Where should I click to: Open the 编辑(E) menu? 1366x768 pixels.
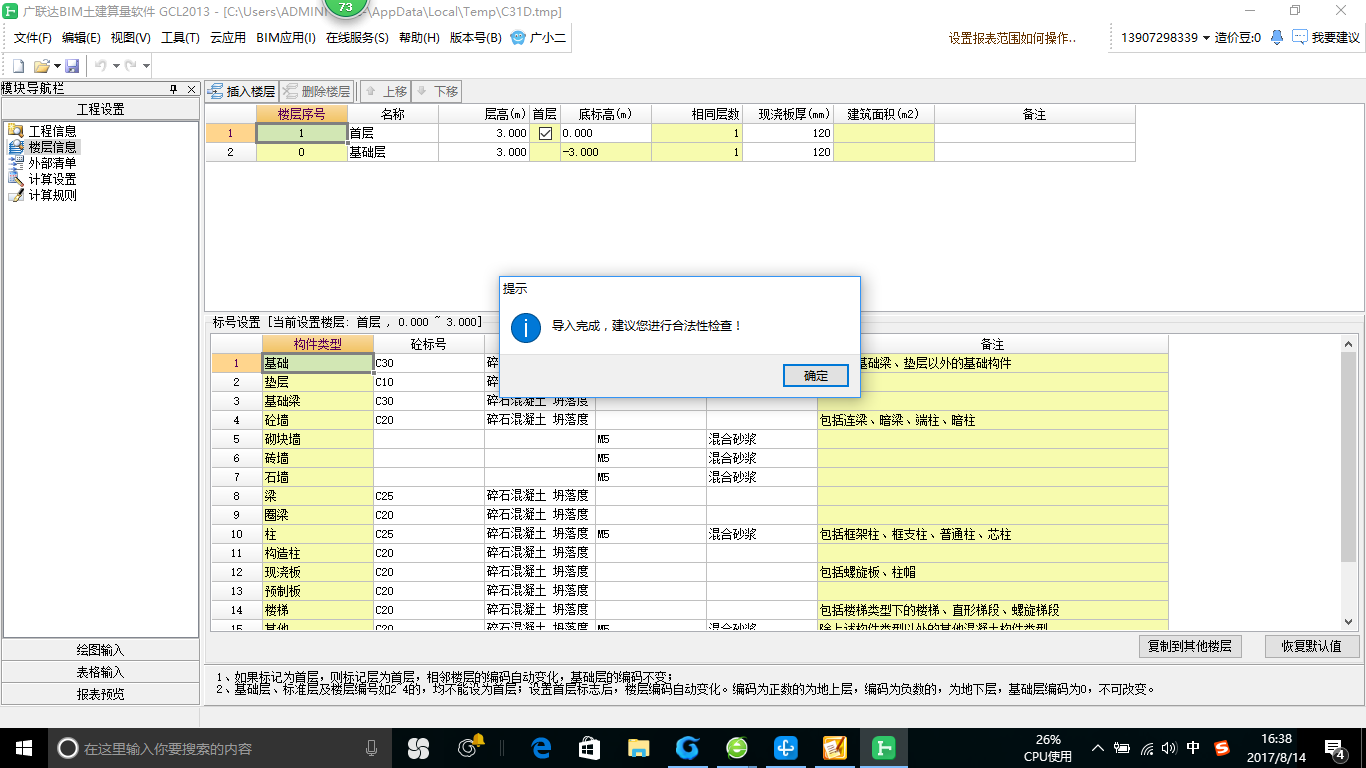point(81,38)
